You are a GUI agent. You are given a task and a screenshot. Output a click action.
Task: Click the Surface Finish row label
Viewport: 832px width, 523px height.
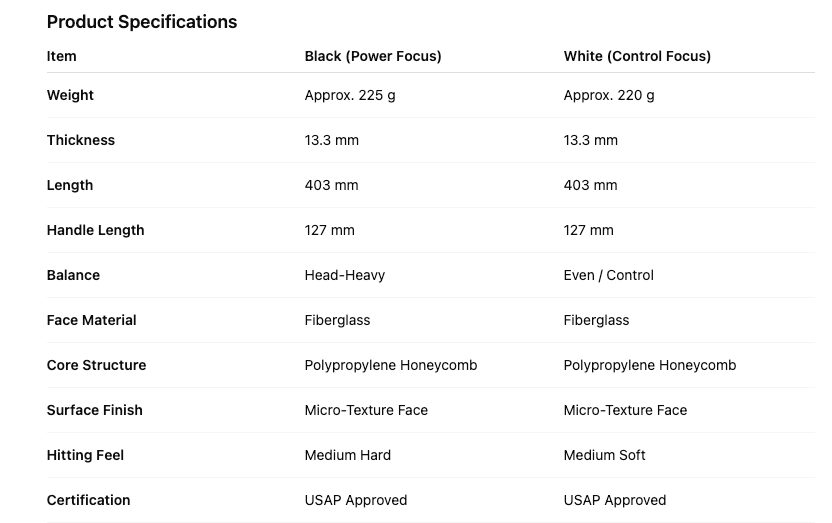pyautogui.click(x=95, y=410)
